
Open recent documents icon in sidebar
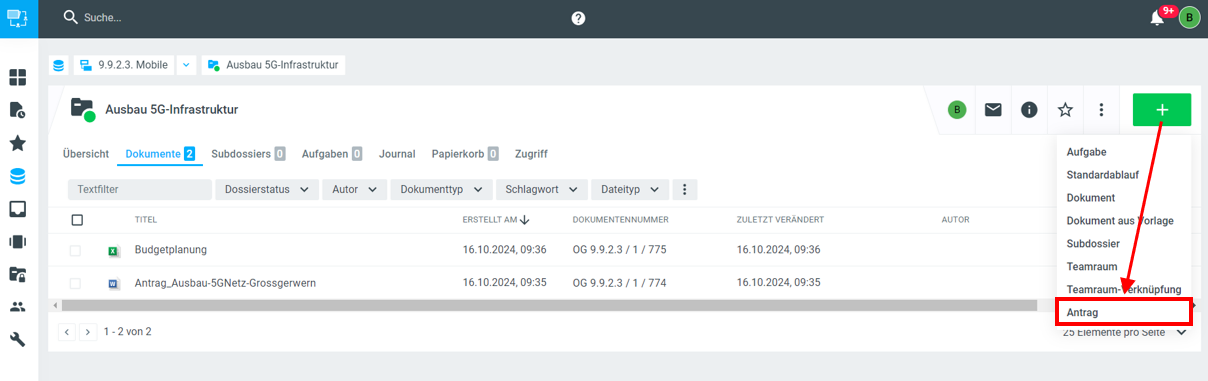[x=17, y=110]
